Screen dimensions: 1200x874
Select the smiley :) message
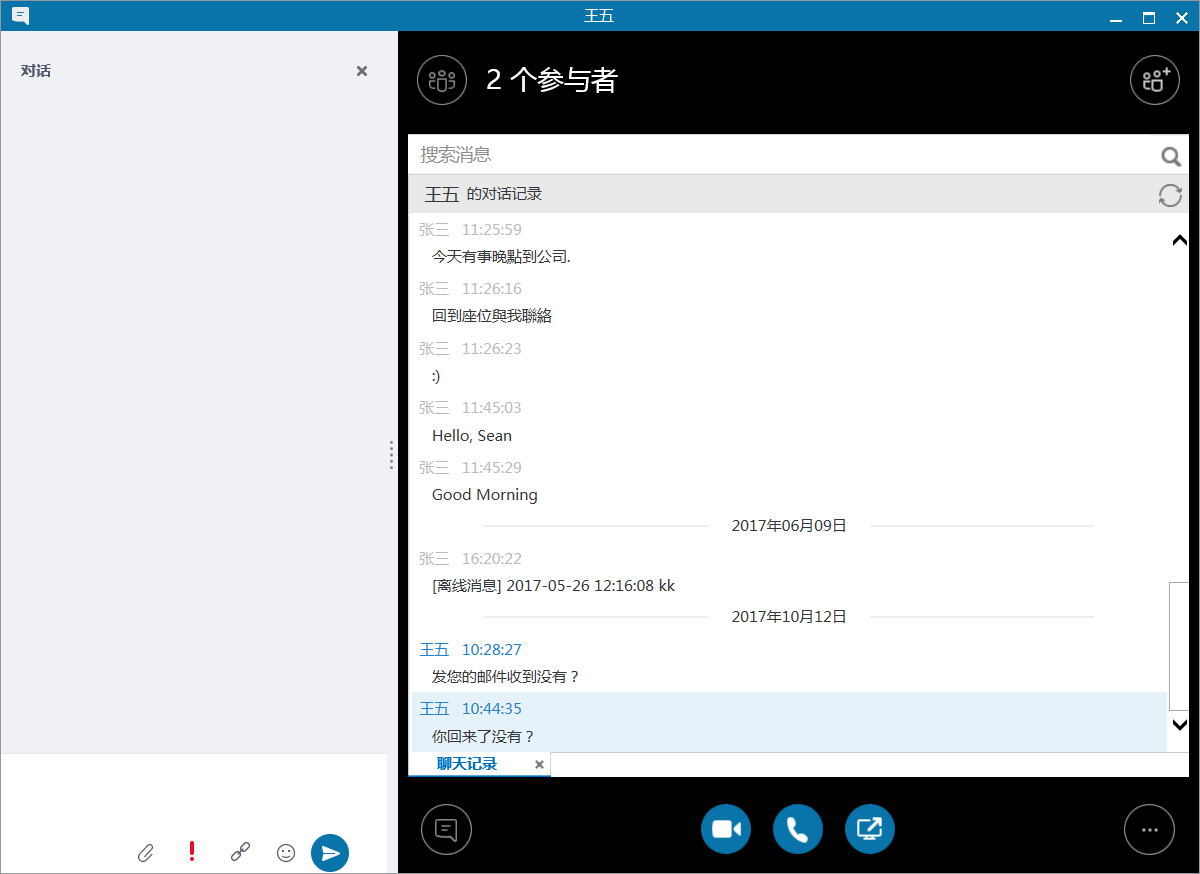[436, 376]
